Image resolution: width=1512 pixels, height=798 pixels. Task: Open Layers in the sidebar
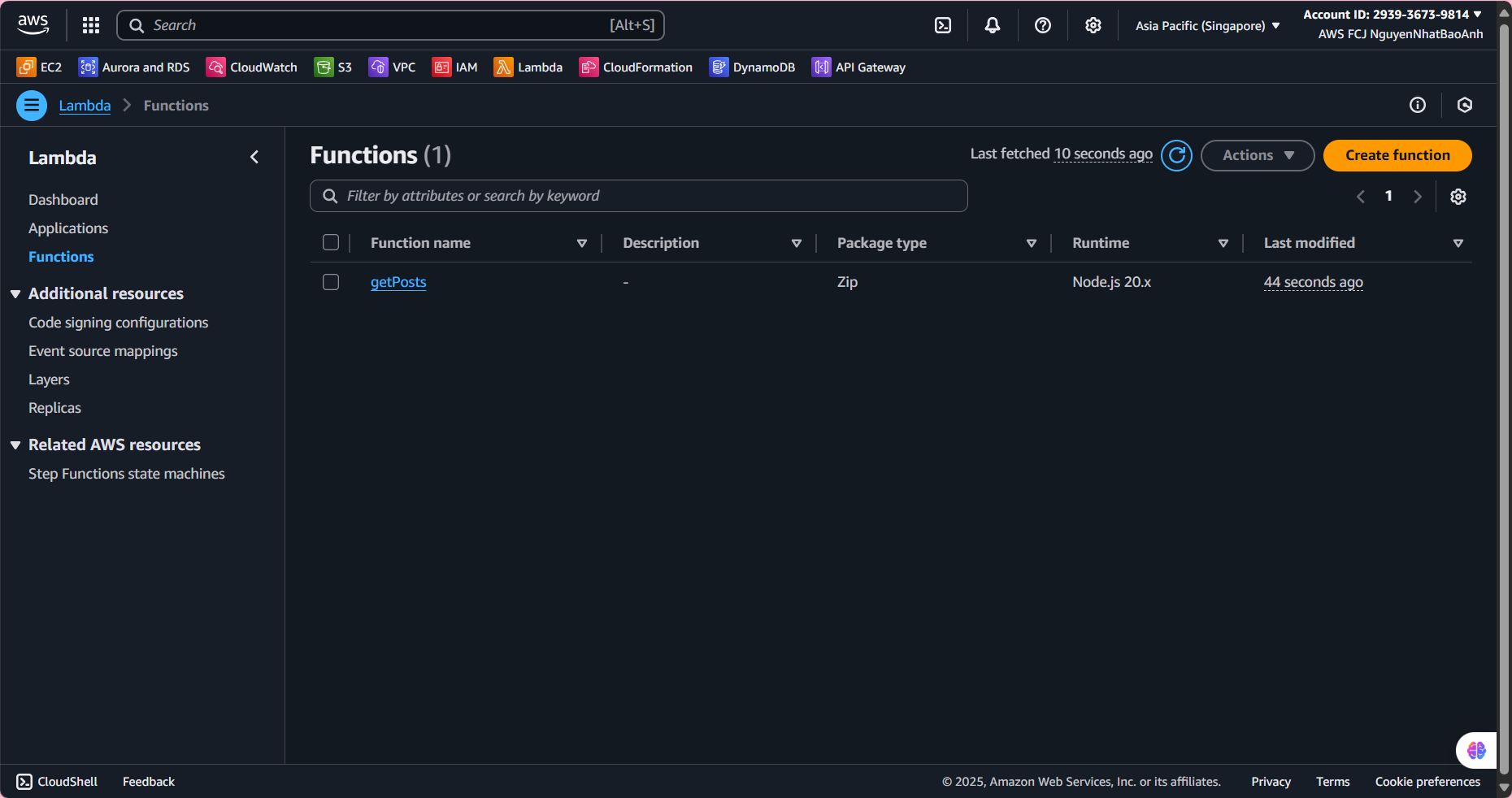click(x=49, y=379)
